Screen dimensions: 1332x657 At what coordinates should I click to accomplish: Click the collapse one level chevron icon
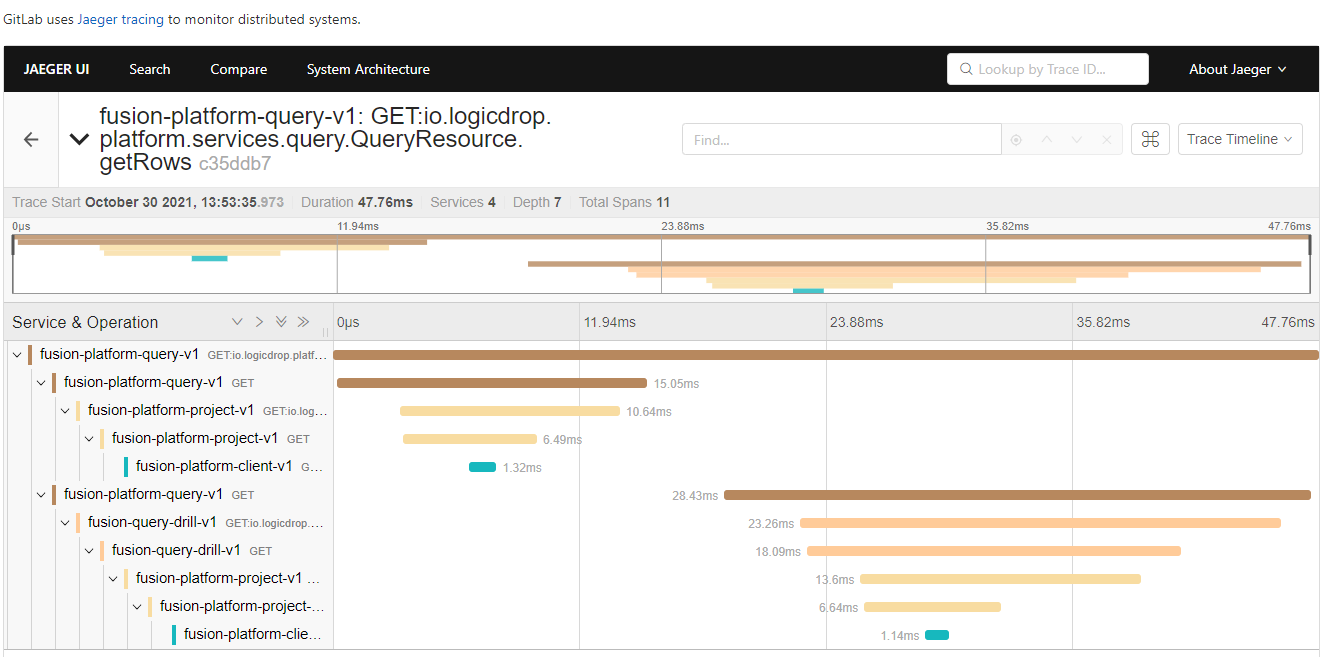pyautogui.click(x=259, y=322)
